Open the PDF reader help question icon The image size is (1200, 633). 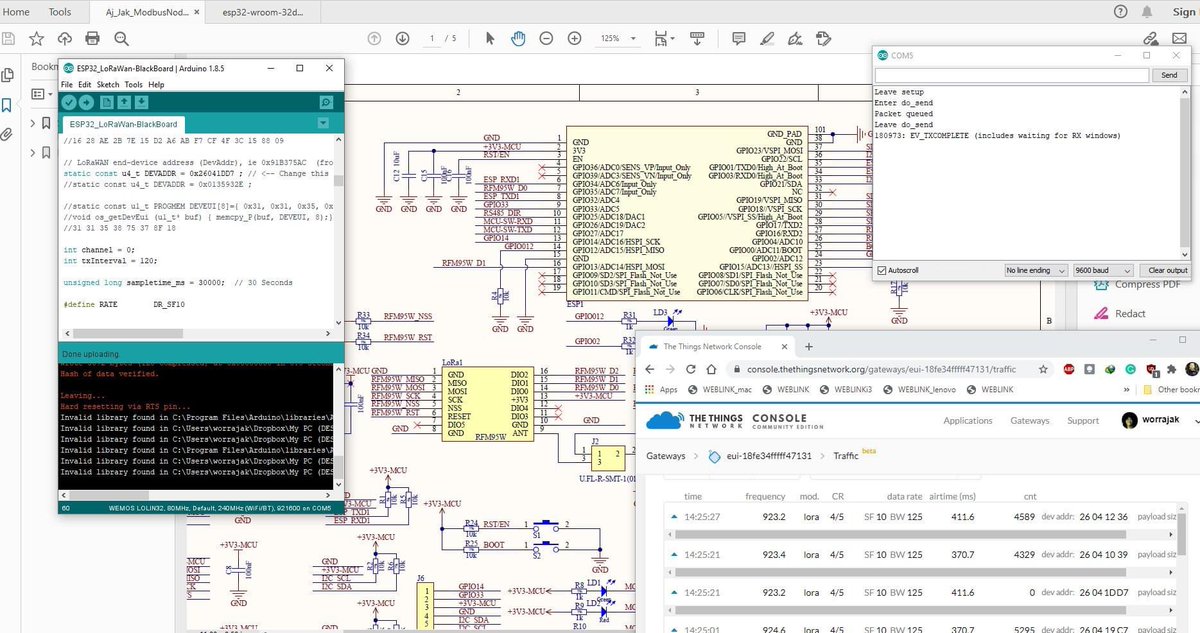click(x=1121, y=12)
